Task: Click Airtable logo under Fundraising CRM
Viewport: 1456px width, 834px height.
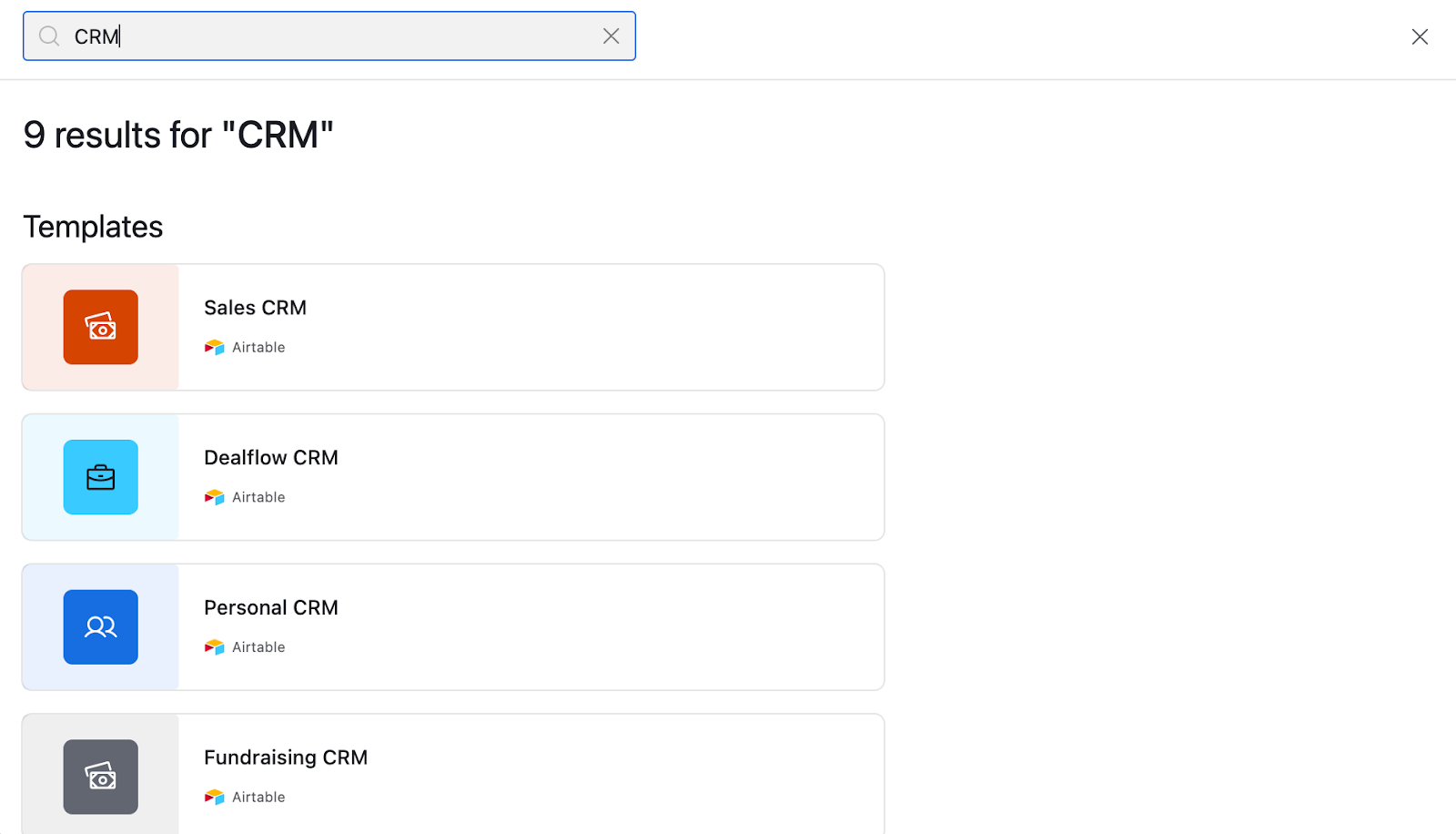Action: [215, 797]
